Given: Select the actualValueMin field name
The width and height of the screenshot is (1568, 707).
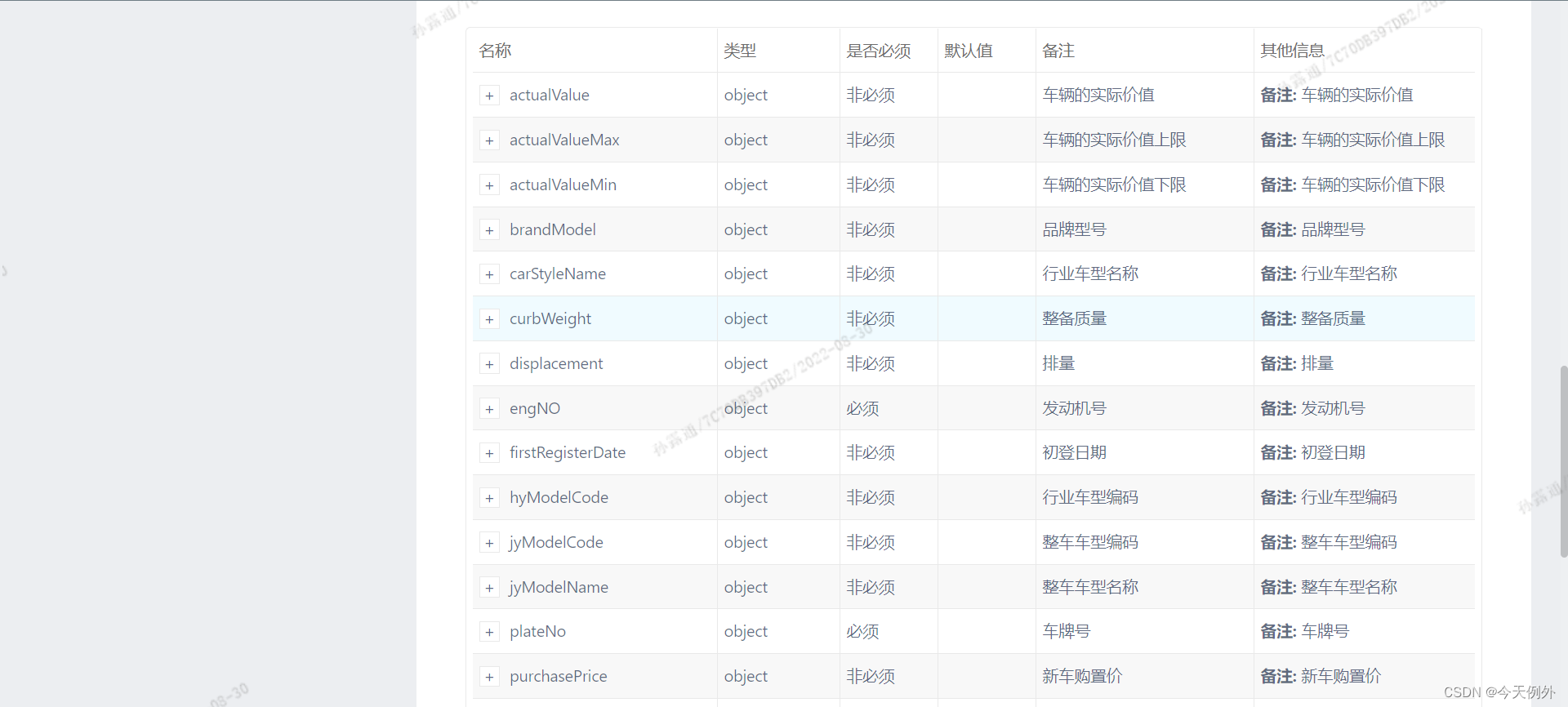Looking at the screenshot, I should click(x=563, y=185).
